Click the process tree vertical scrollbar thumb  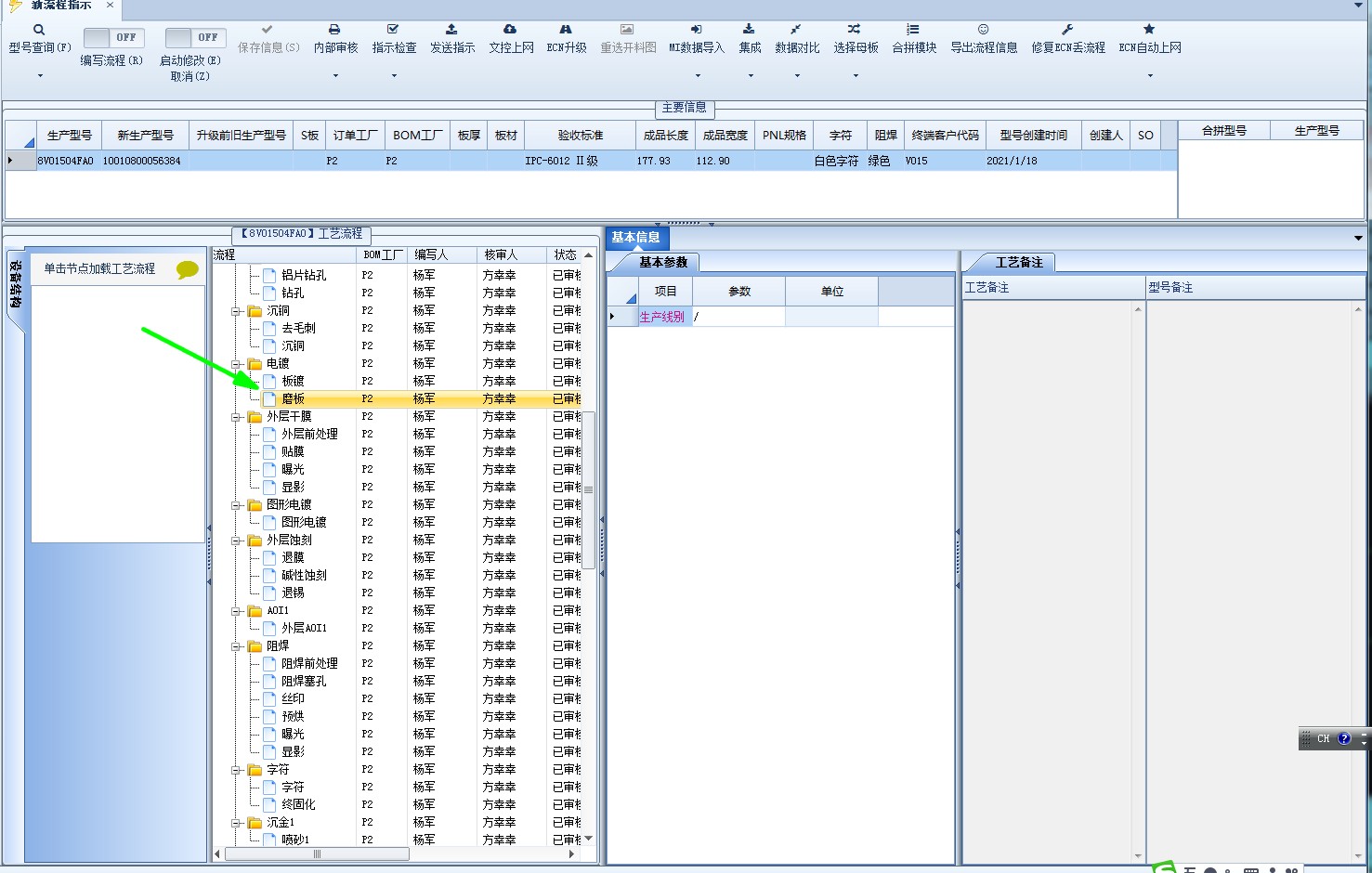[x=588, y=489]
